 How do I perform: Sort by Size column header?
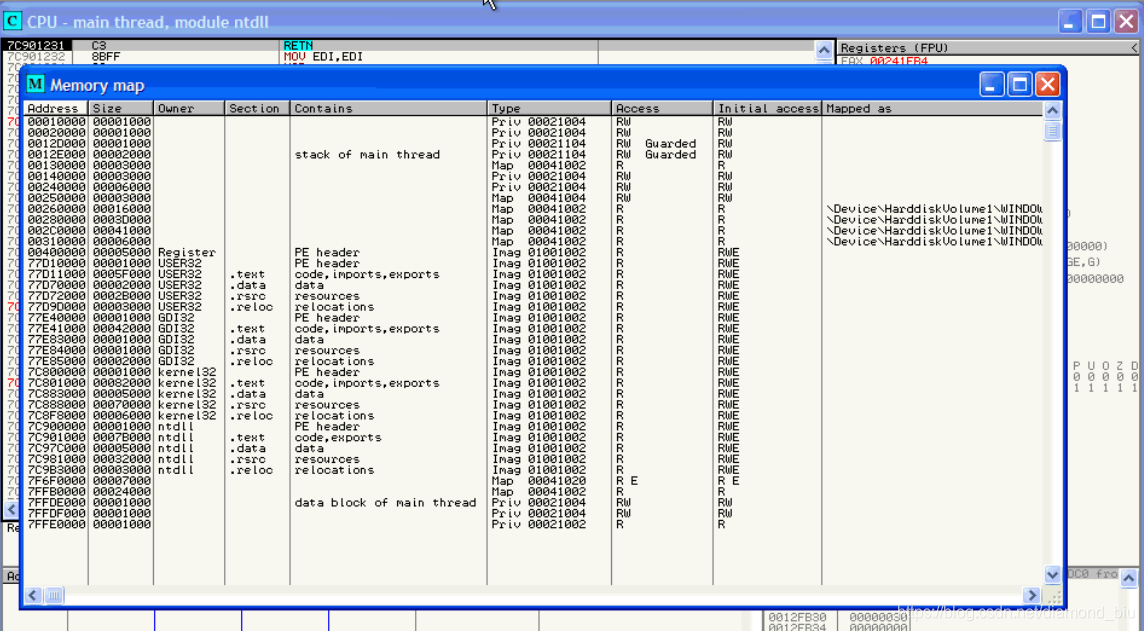tap(121, 108)
